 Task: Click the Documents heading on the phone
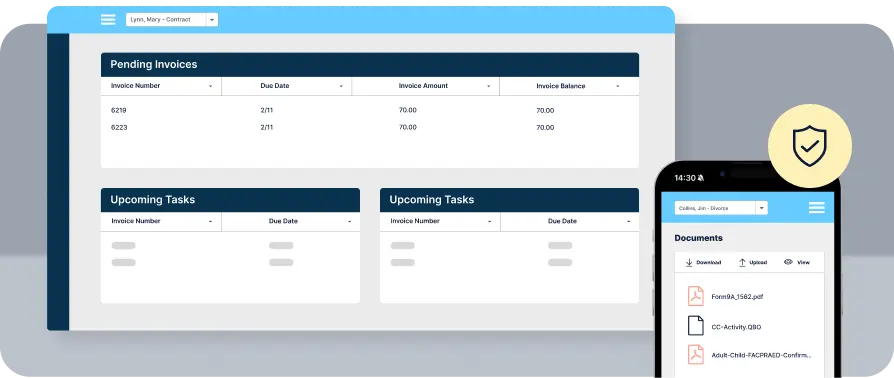698,238
